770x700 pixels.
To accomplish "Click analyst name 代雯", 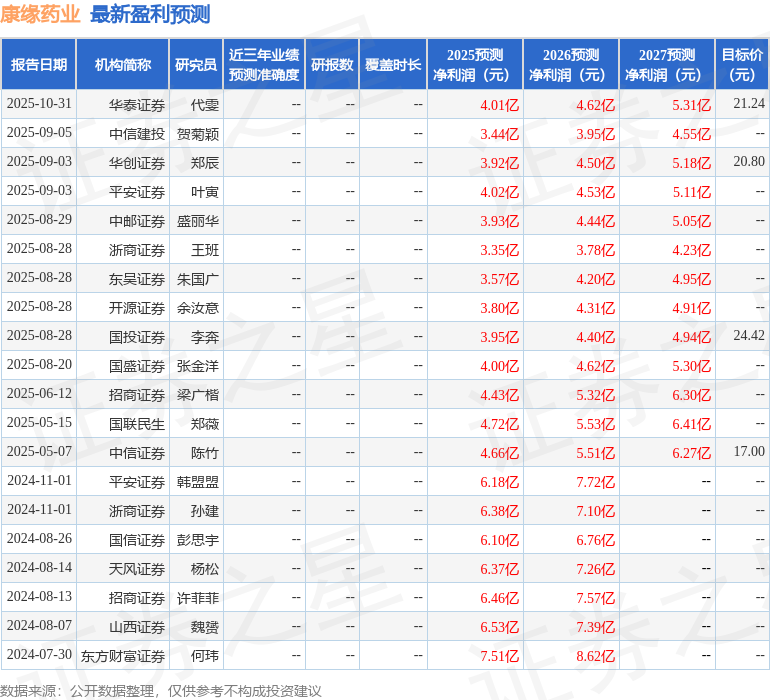I will click(x=205, y=105).
